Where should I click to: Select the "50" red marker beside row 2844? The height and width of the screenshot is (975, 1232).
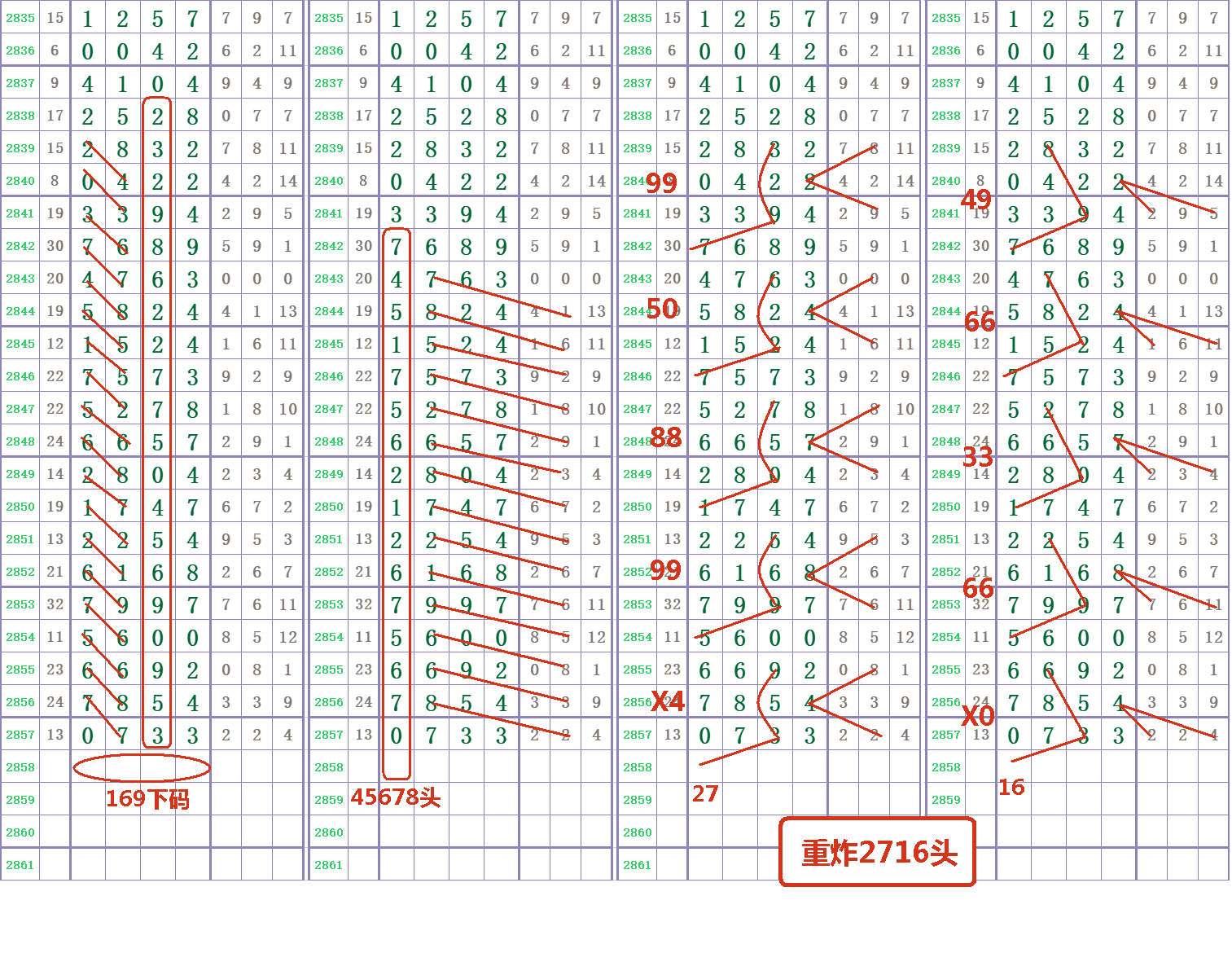tap(663, 310)
